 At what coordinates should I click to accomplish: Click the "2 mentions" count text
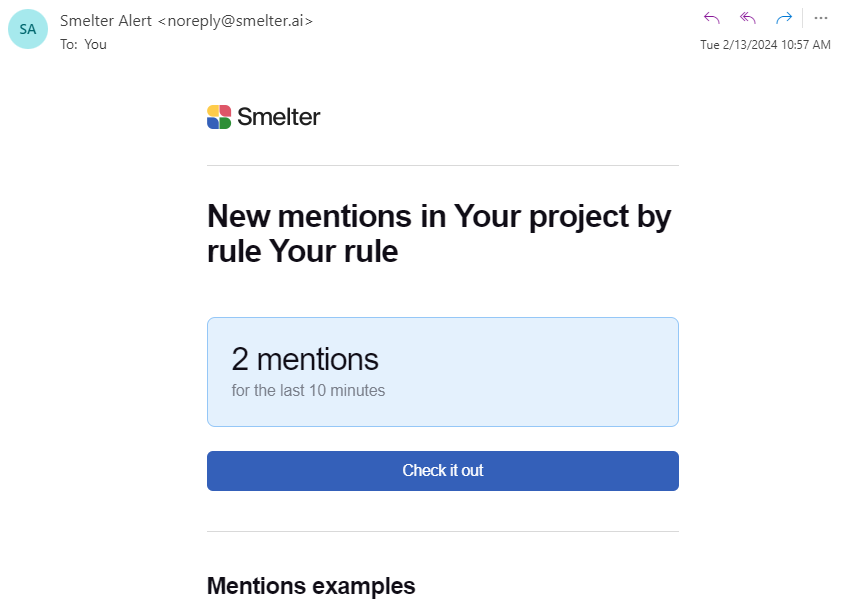pos(305,359)
